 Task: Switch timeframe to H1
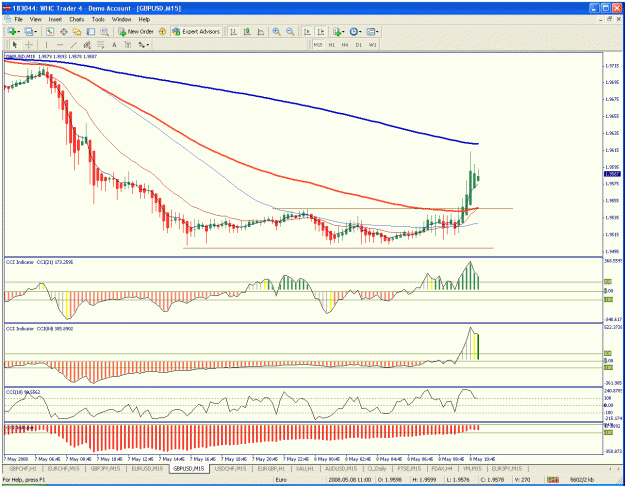click(x=332, y=45)
